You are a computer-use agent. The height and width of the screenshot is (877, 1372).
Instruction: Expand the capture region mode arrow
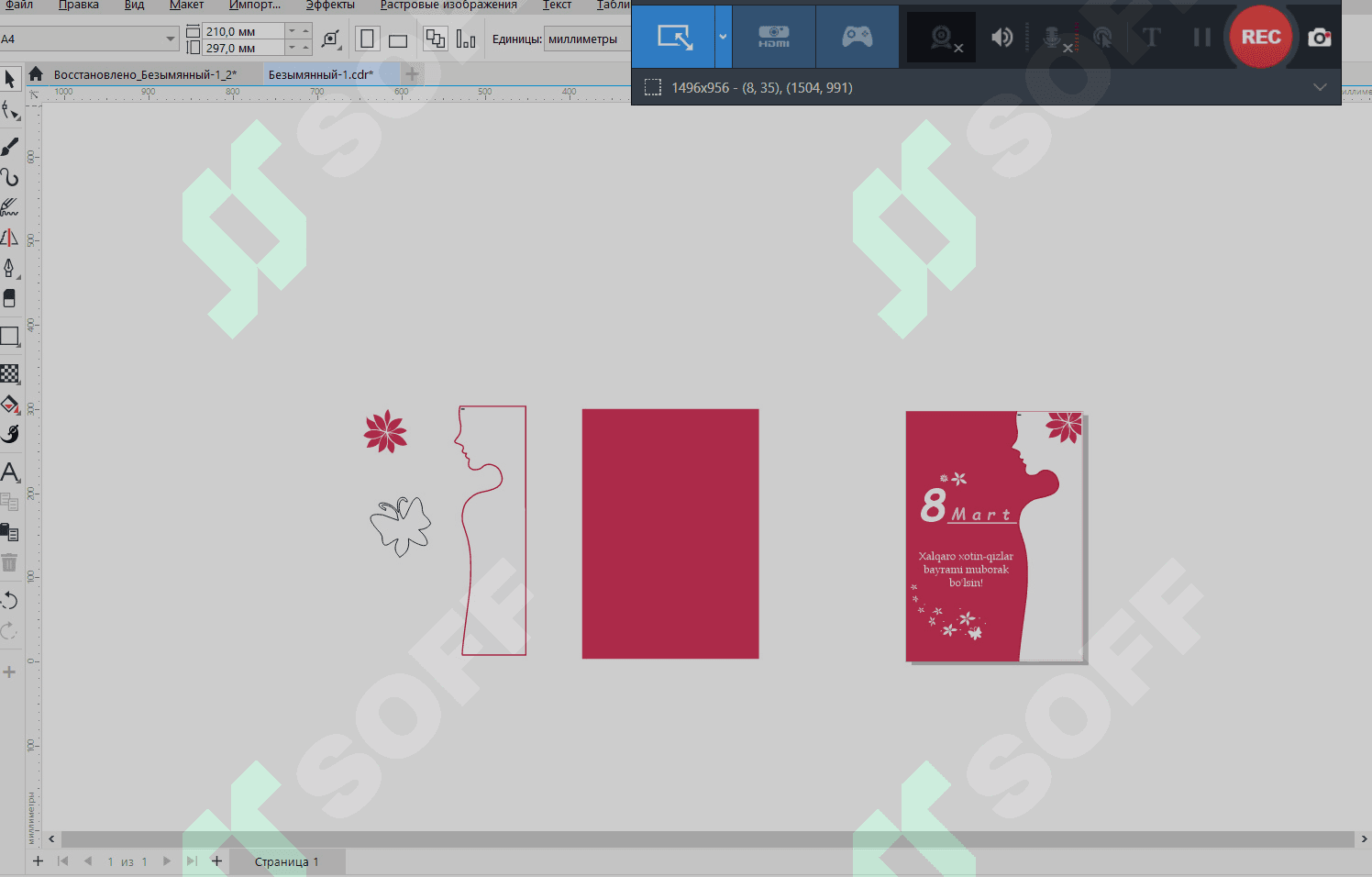pyautogui.click(x=723, y=38)
